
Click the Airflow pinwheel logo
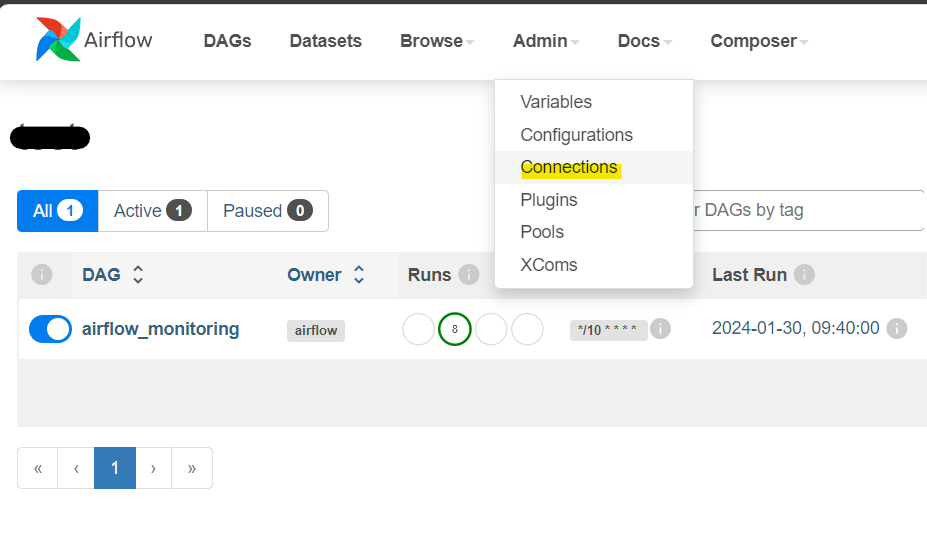tap(58, 40)
